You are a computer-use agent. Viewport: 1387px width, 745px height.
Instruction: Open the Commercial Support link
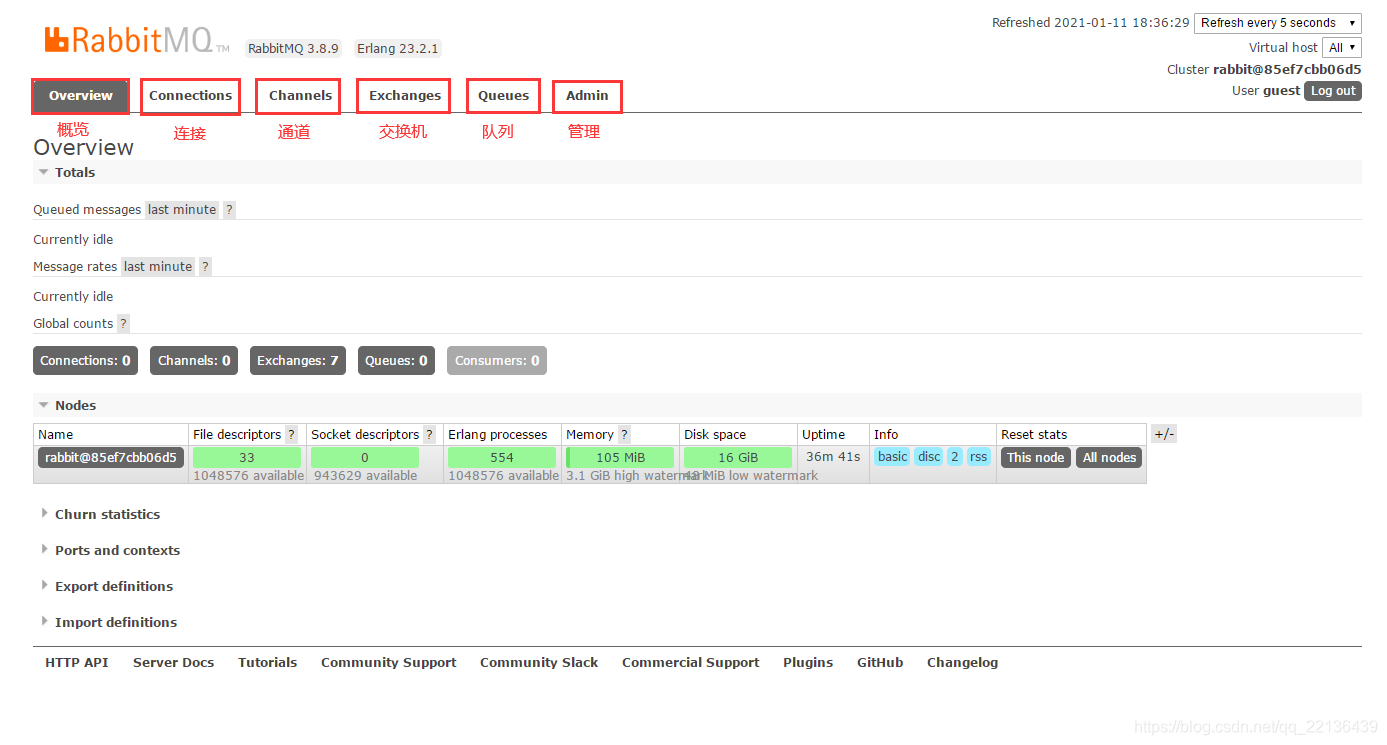tap(690, 663)
